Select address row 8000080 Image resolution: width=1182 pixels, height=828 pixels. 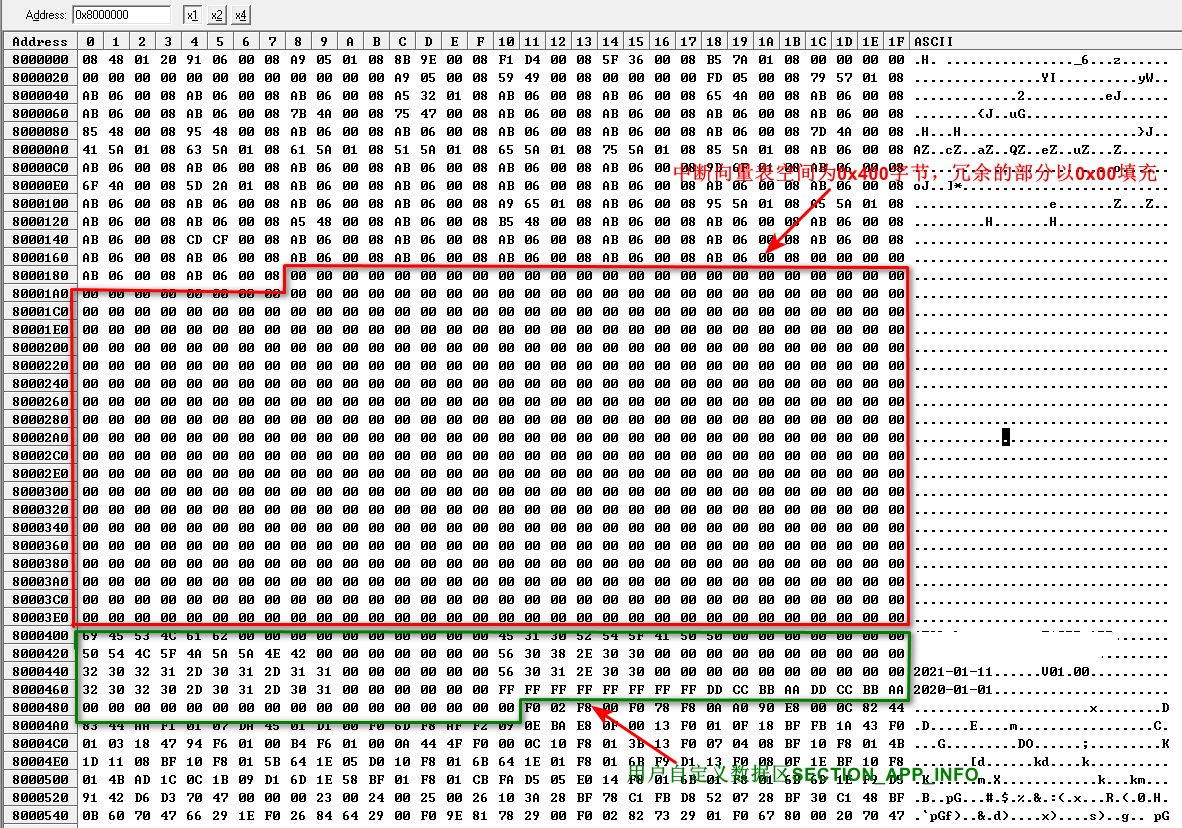coord(40,131)
